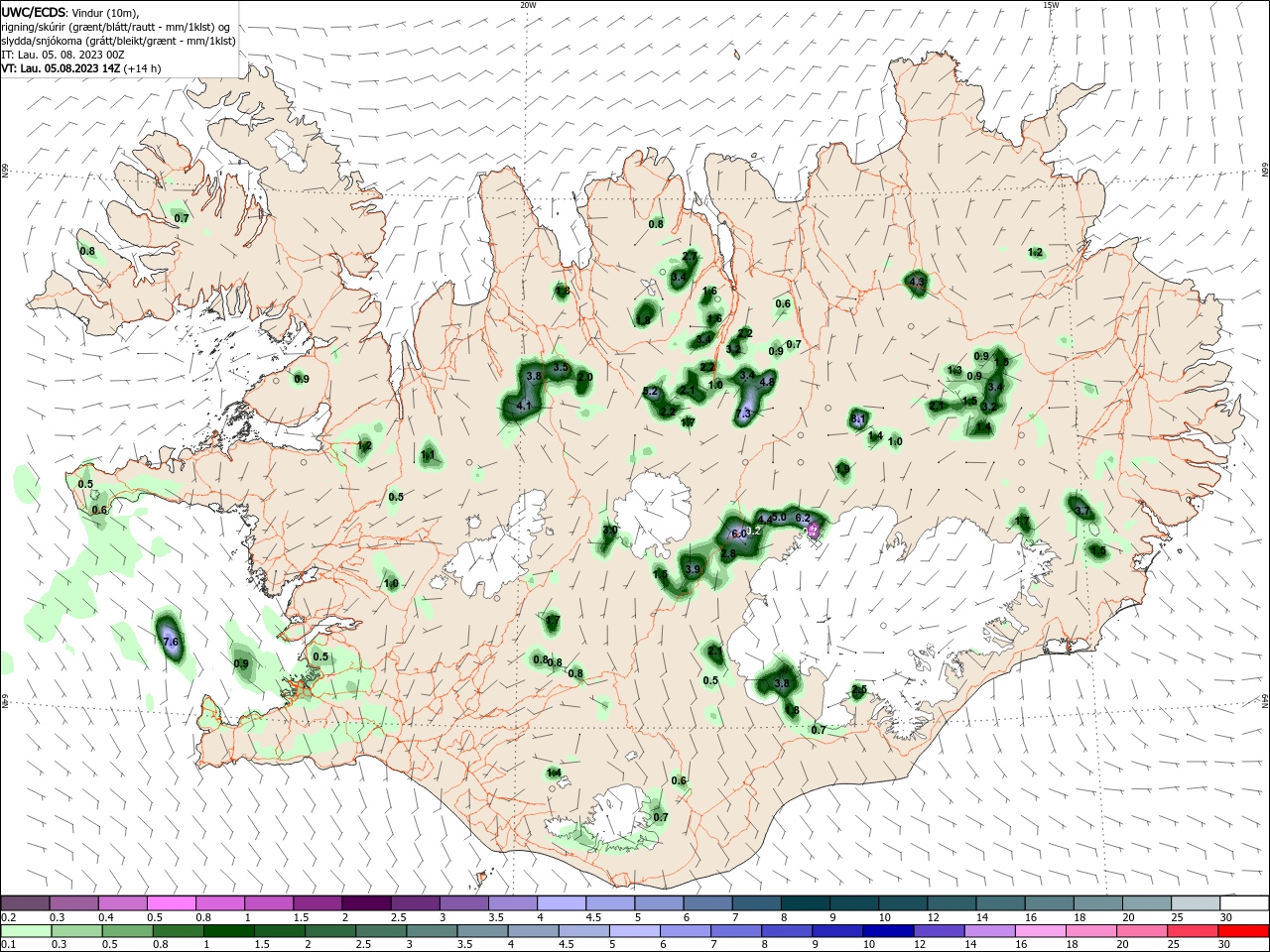Viewport: 1270px width, 952px height.
Task: Click the 'IT: Lau. 05. 08. 2023 00Z' line
Action: click(x=63, y=55)
